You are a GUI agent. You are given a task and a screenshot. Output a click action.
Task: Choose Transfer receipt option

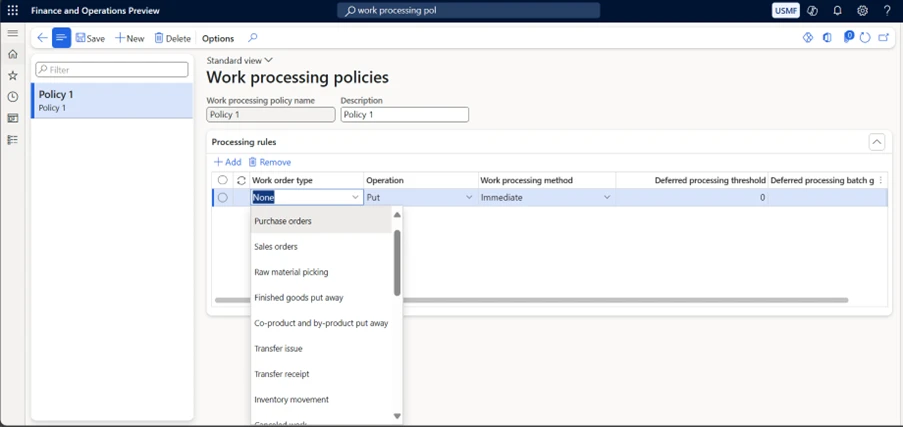tap(321, 374)
